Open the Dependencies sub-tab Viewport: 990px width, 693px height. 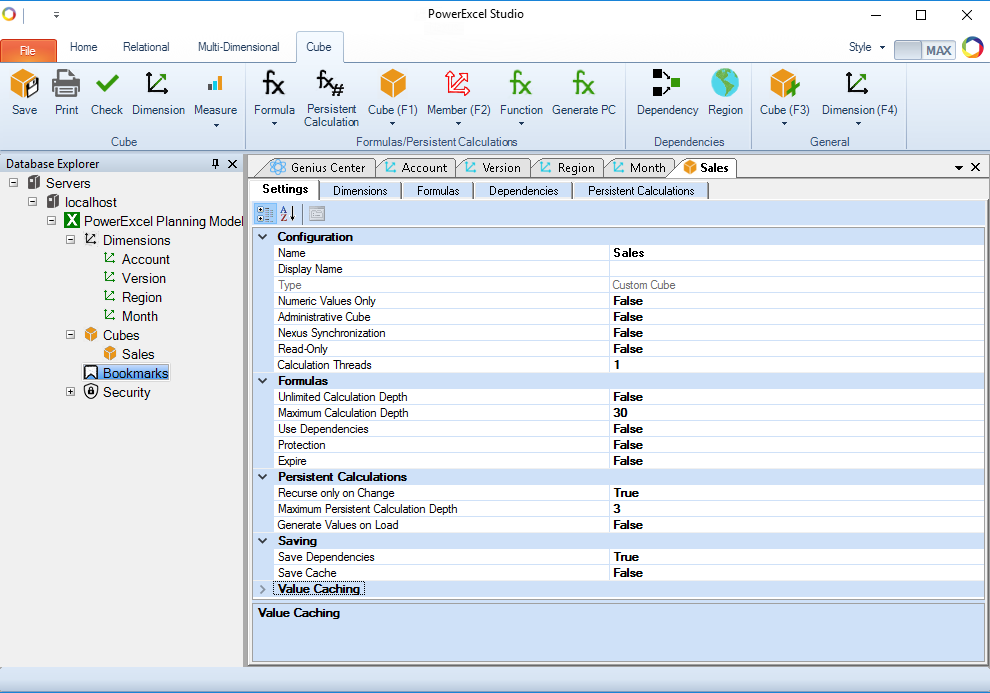tap(523, 191)
